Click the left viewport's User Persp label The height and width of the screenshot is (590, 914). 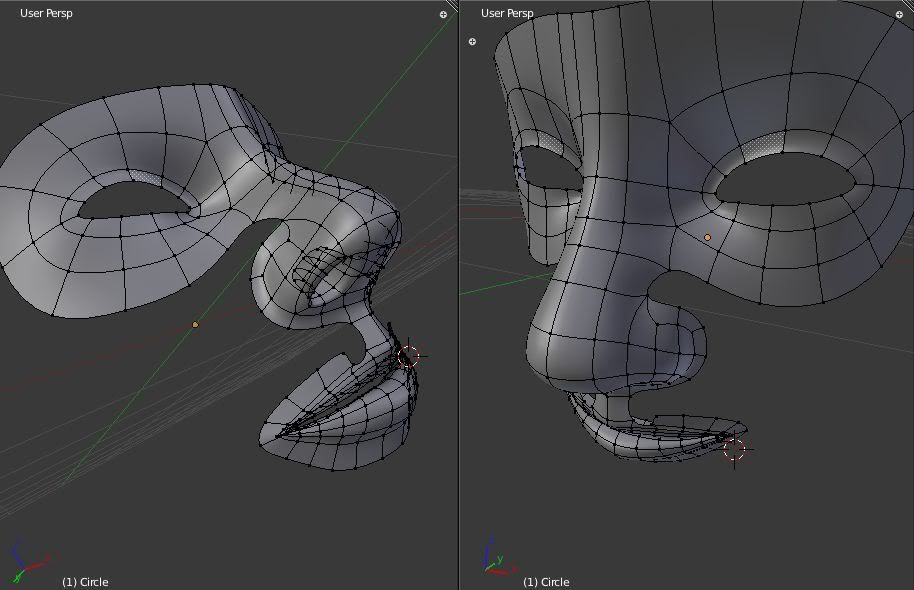[x=46, y=13]
